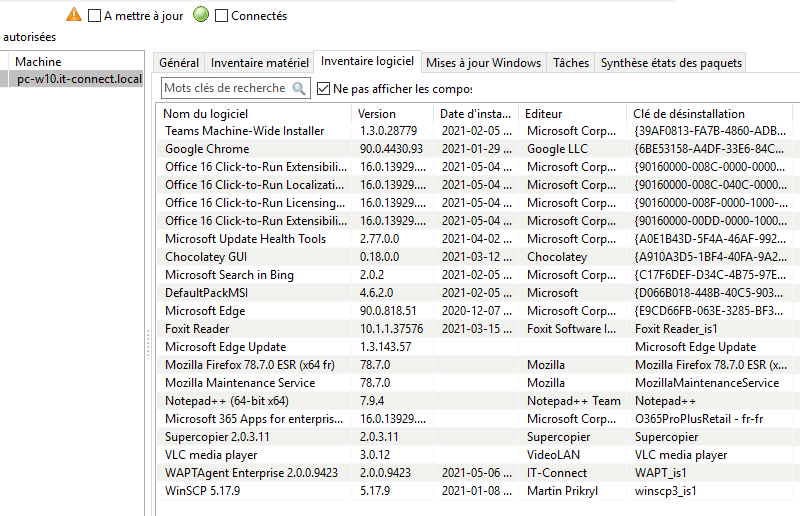The image size is (800, 516).
Task: Switch to the Général tab
Action: coord(179,63)
